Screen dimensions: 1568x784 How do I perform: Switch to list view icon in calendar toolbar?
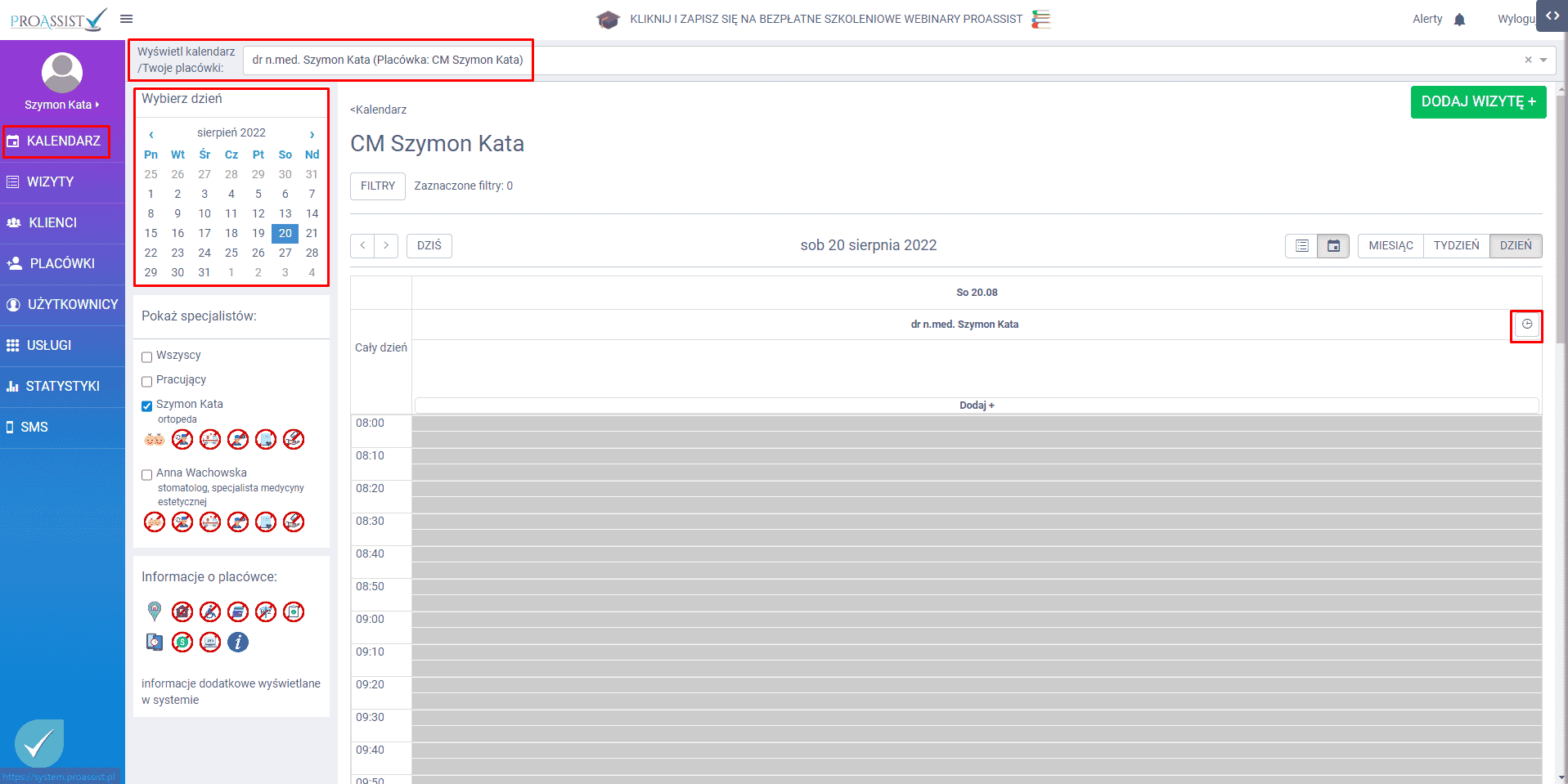[1301, 246]
